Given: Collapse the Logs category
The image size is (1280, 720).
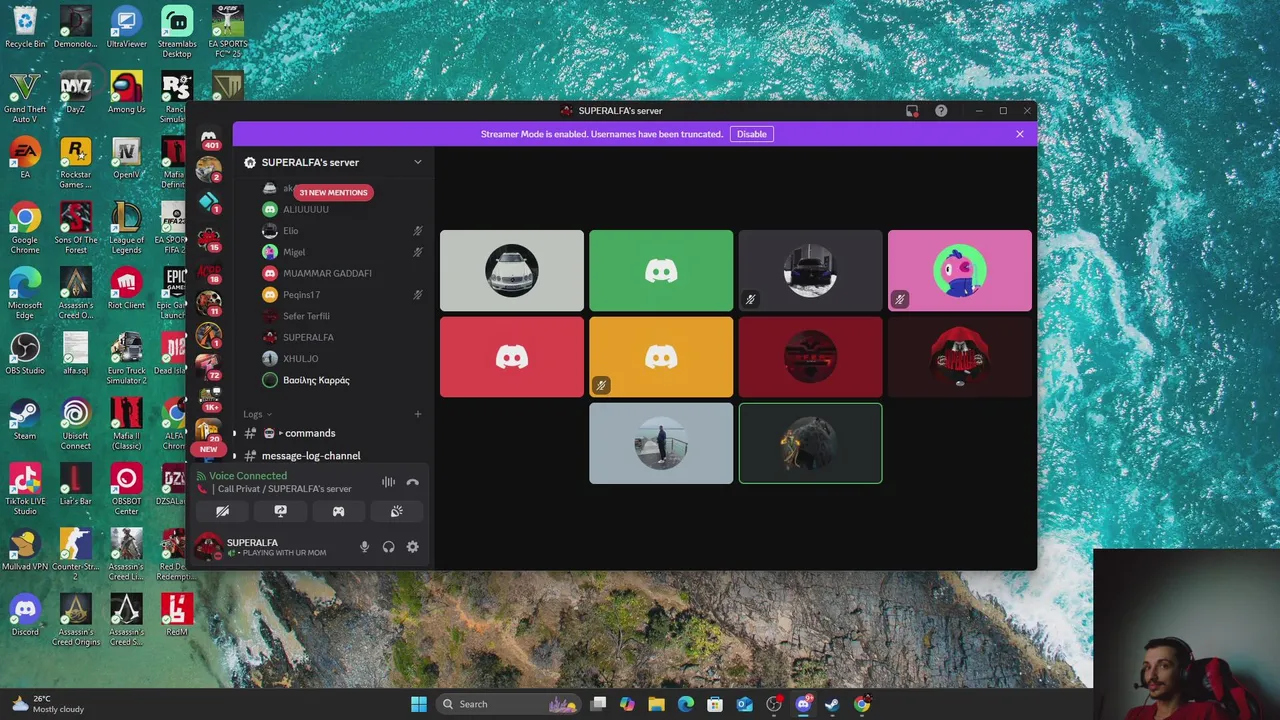Looking at the screenshot, I should (257, 414).
